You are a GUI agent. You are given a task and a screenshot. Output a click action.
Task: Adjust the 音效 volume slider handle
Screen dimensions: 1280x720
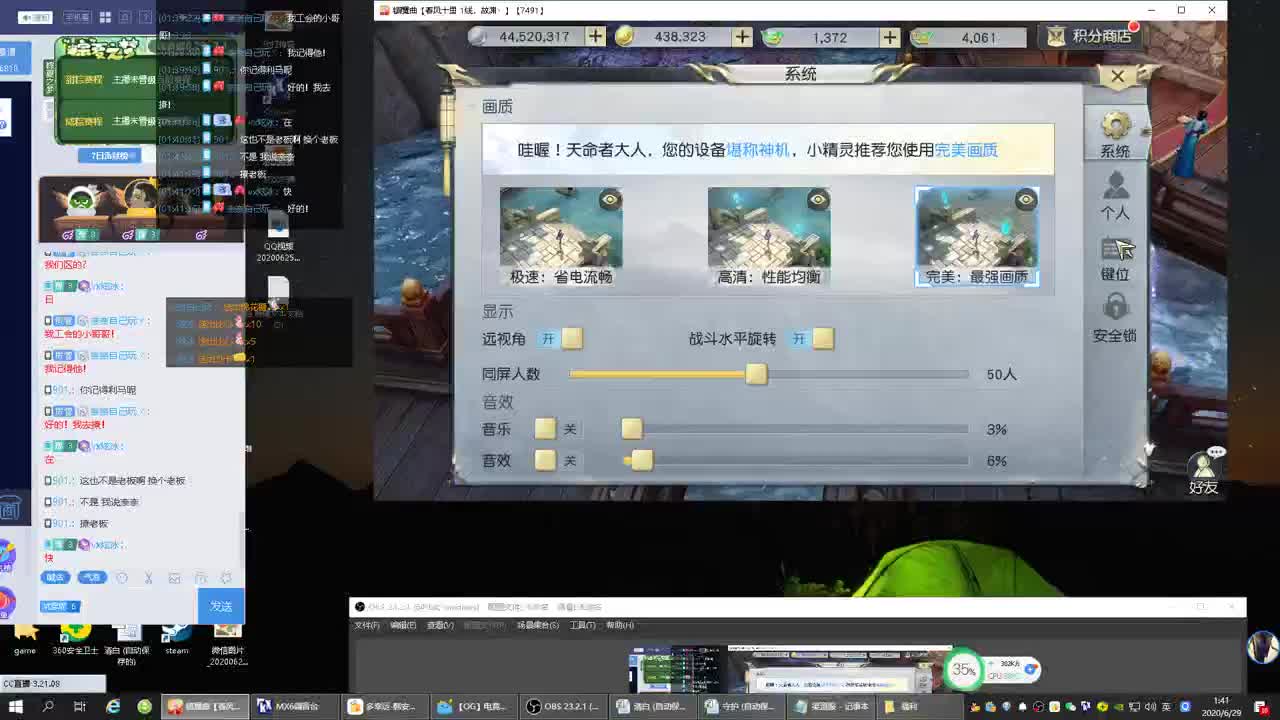tap(641, 460)
